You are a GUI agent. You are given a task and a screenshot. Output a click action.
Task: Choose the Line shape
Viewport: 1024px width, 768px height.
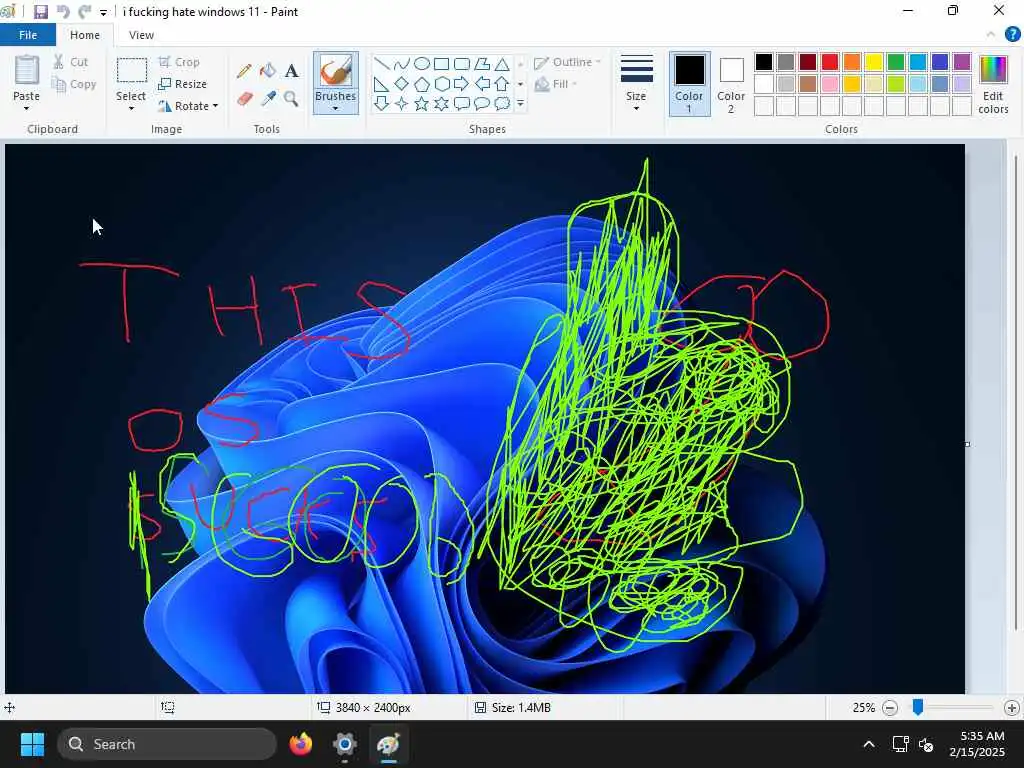(381, 63)
